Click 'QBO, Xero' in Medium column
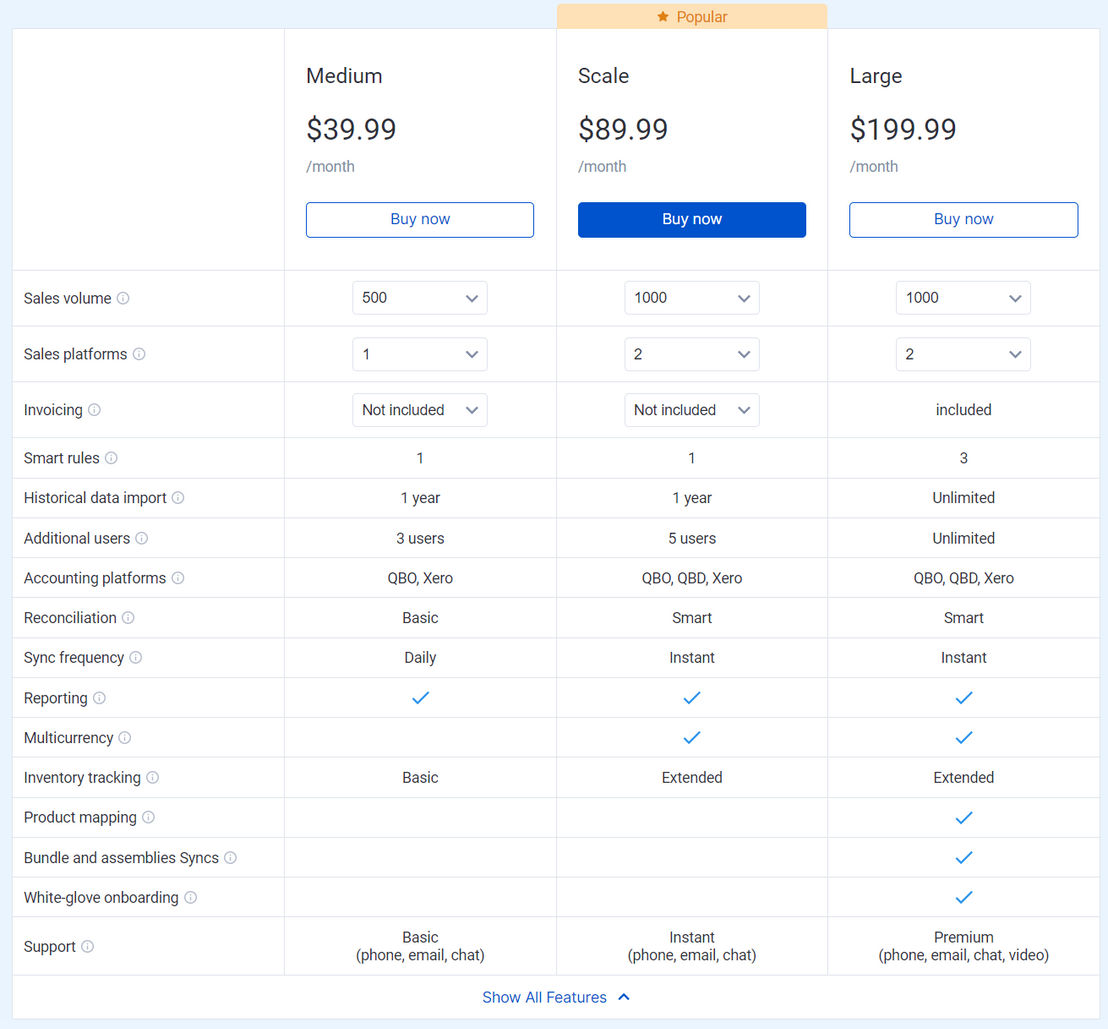 click(420, 578)
